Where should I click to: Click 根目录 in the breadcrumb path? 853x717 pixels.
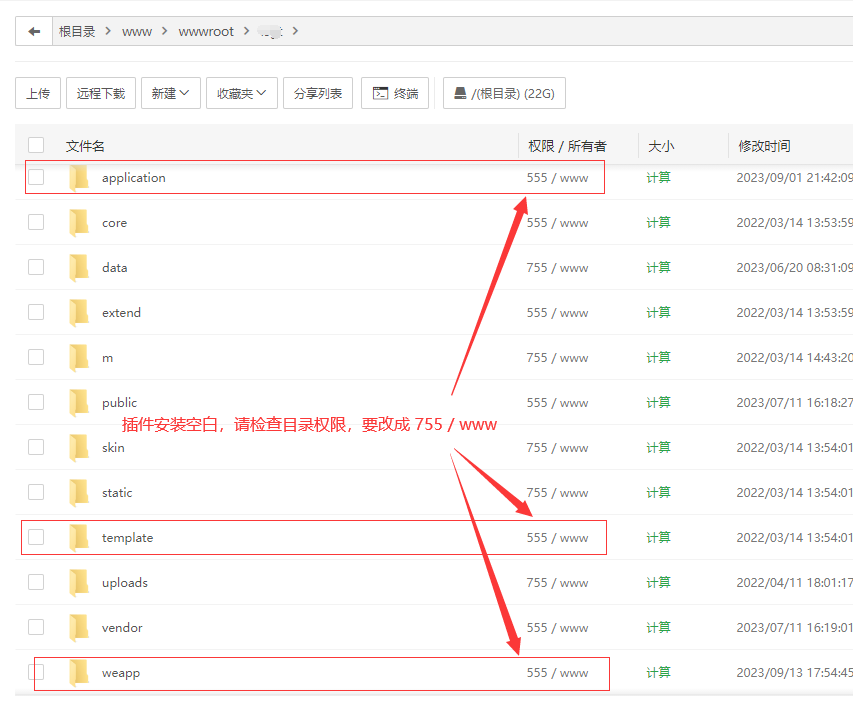(x=77, y=30)
